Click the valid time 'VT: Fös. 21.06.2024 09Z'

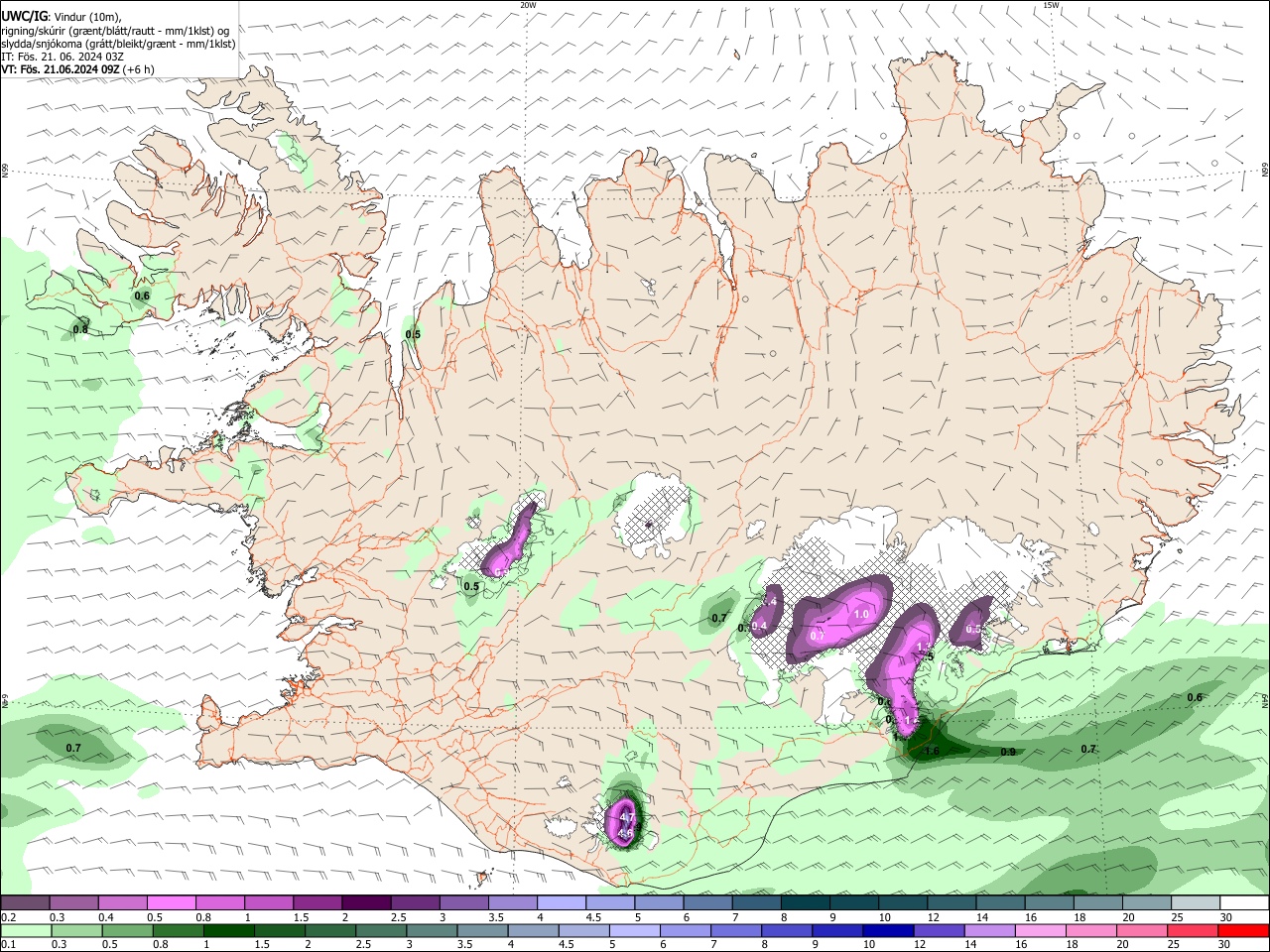coord(61,69)
